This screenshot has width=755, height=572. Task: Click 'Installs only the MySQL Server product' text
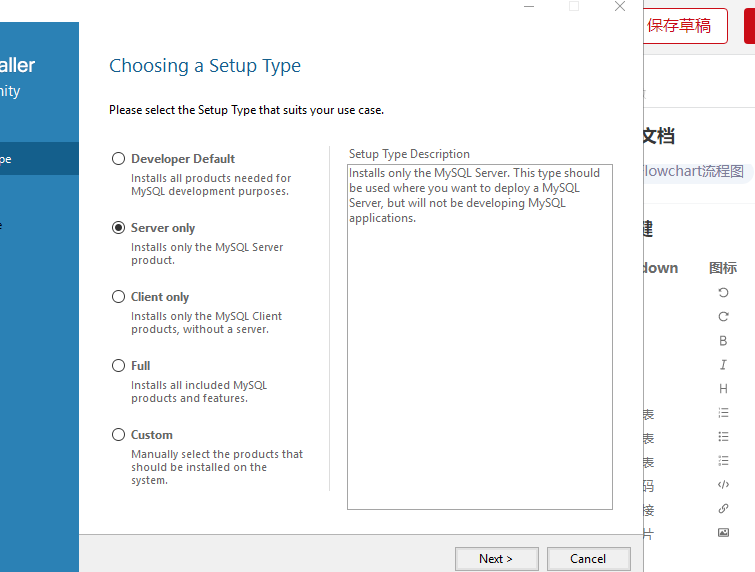pyautogui.click(x=207, y=254)
